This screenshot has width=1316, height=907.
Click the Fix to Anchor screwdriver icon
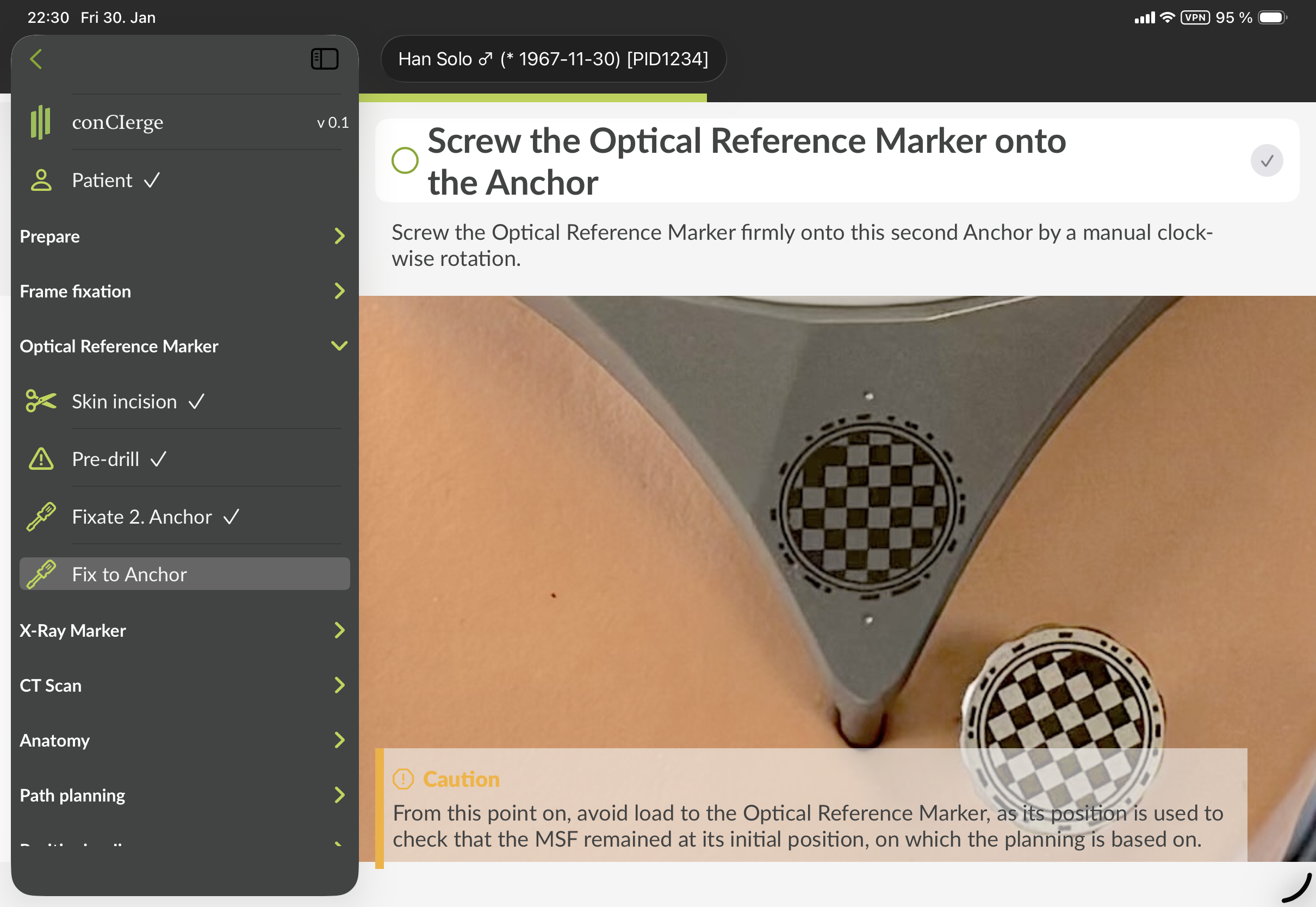(x=41, y=574)
